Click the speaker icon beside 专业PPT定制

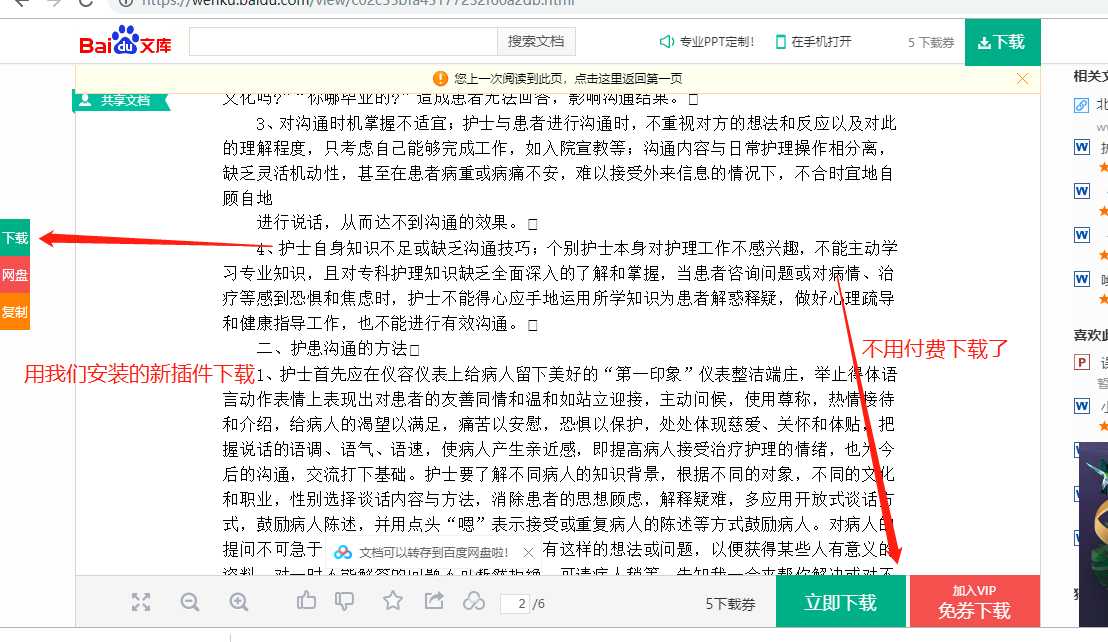[x=664, y=42]
